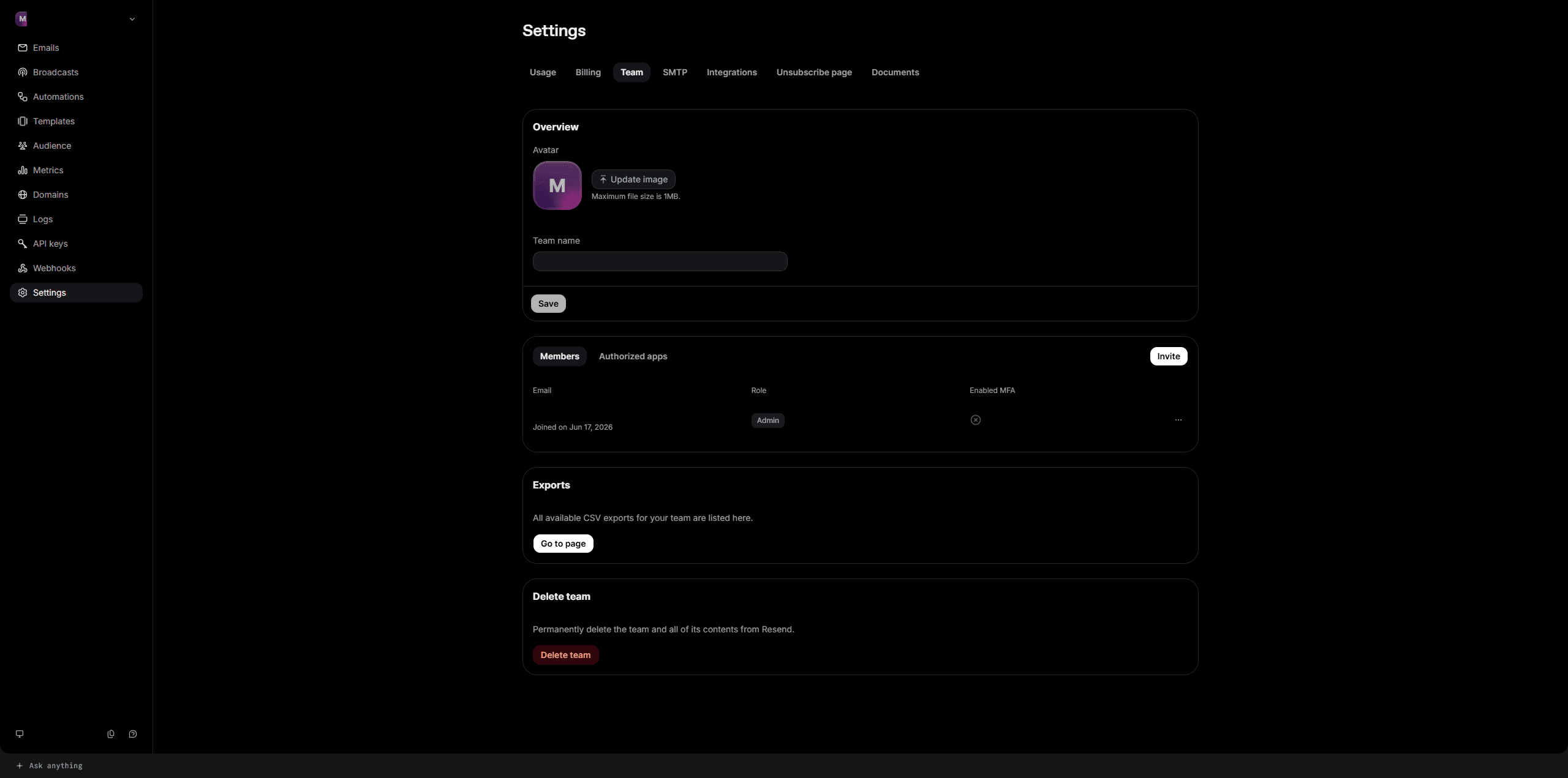The width and height of the screenshot is (1568, 778).
Task: Click the Invite button
Action: 1168,356
